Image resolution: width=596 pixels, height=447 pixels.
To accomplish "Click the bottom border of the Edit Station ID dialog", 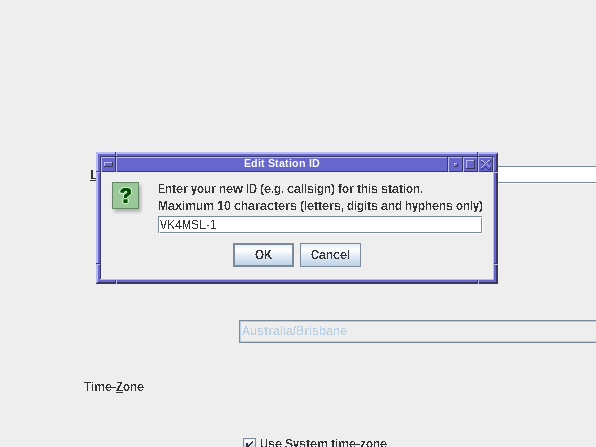I will pyautogui.click(x=297, y=282).
